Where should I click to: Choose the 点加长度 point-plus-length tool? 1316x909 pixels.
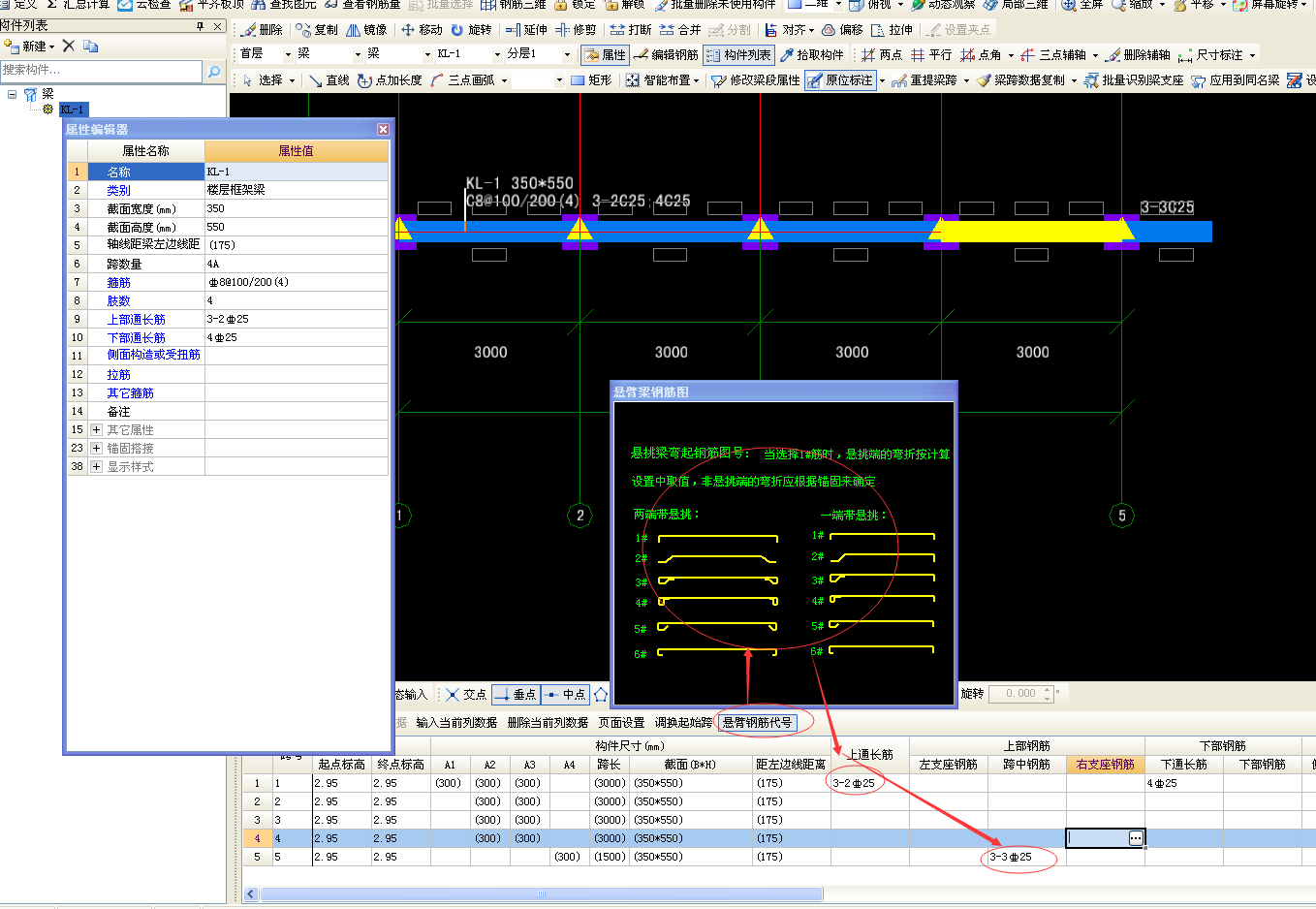390,80
